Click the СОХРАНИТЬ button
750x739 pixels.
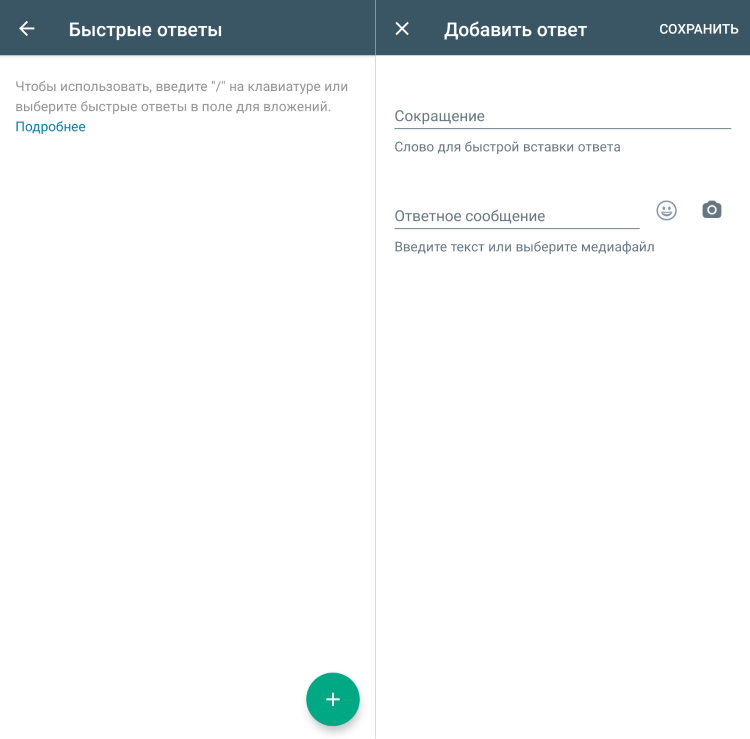click(698, 29)
